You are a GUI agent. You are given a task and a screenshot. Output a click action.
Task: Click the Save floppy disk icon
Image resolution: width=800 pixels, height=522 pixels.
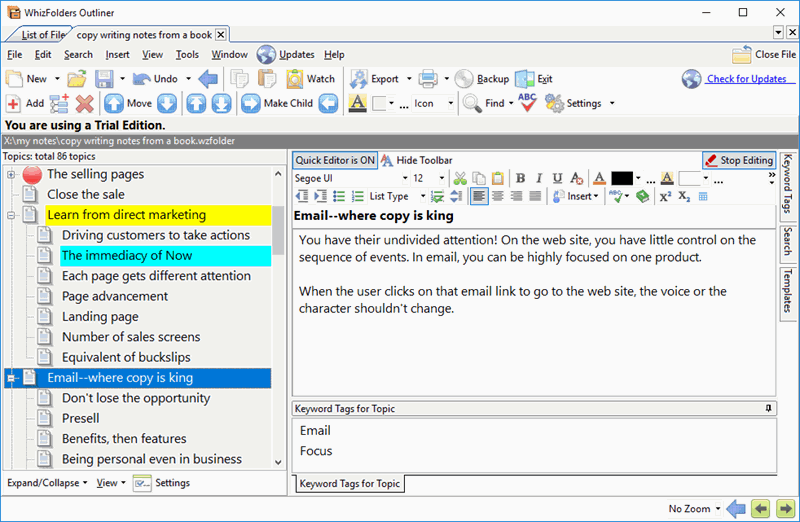104,79
